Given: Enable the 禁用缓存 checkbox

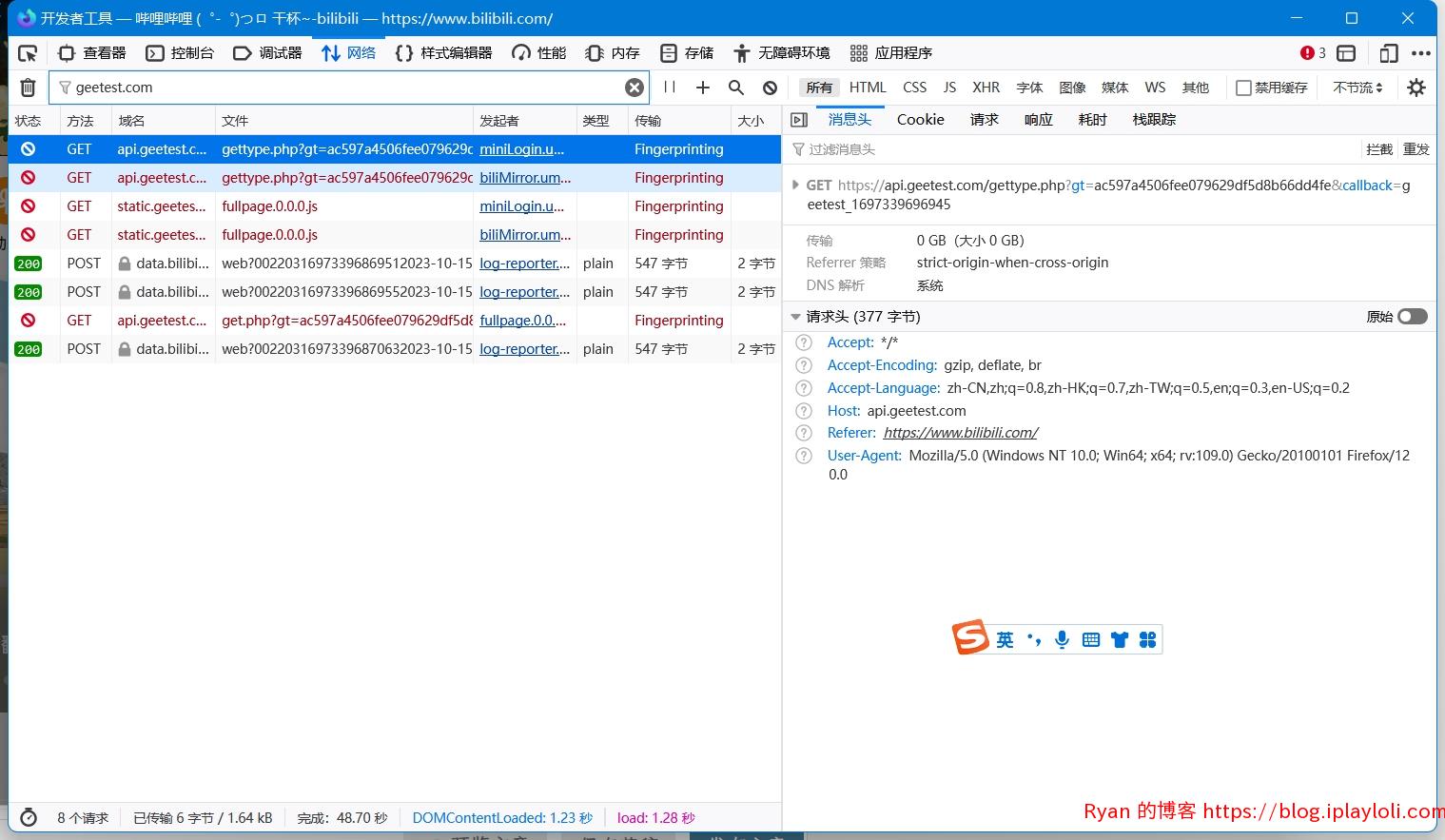Looking at the screenshot, I should [x=1243, y=88].
